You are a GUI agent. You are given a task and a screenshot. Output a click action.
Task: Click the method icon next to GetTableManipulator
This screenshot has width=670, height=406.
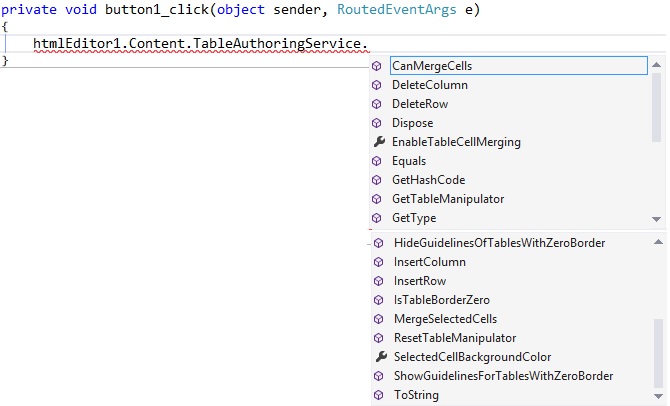[377, 199]
